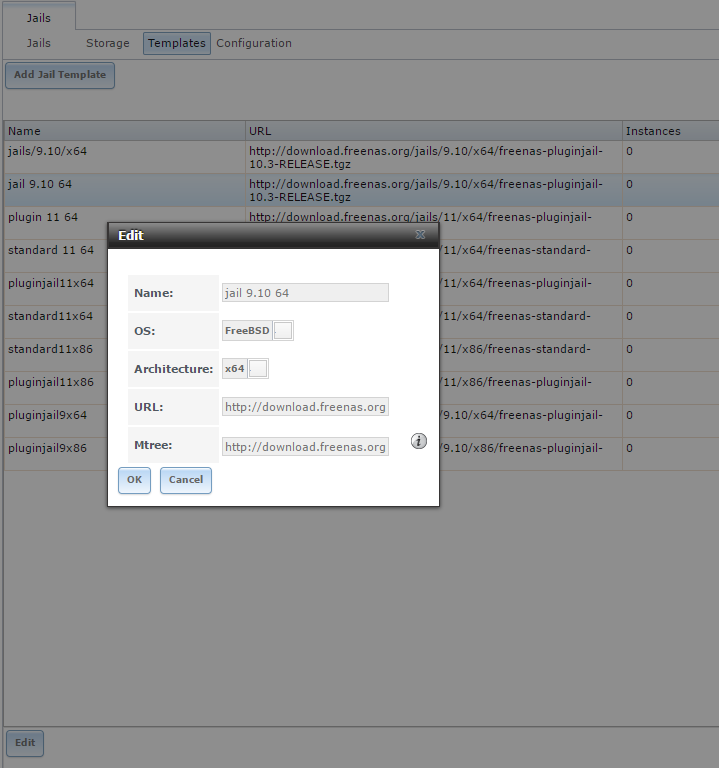Switch to the Jails sub-tab

(38, 43)
